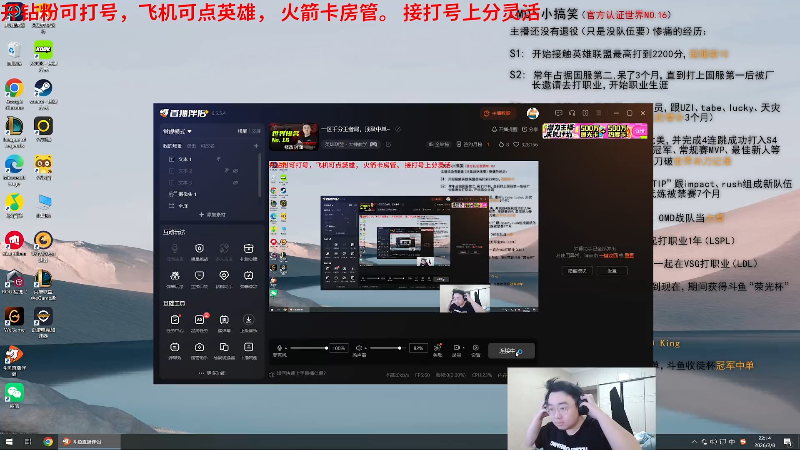Switch to 竖屏 portrait orientation
Image resolution: width=800 pixels, height=450 pixels.
click(256, 131)
